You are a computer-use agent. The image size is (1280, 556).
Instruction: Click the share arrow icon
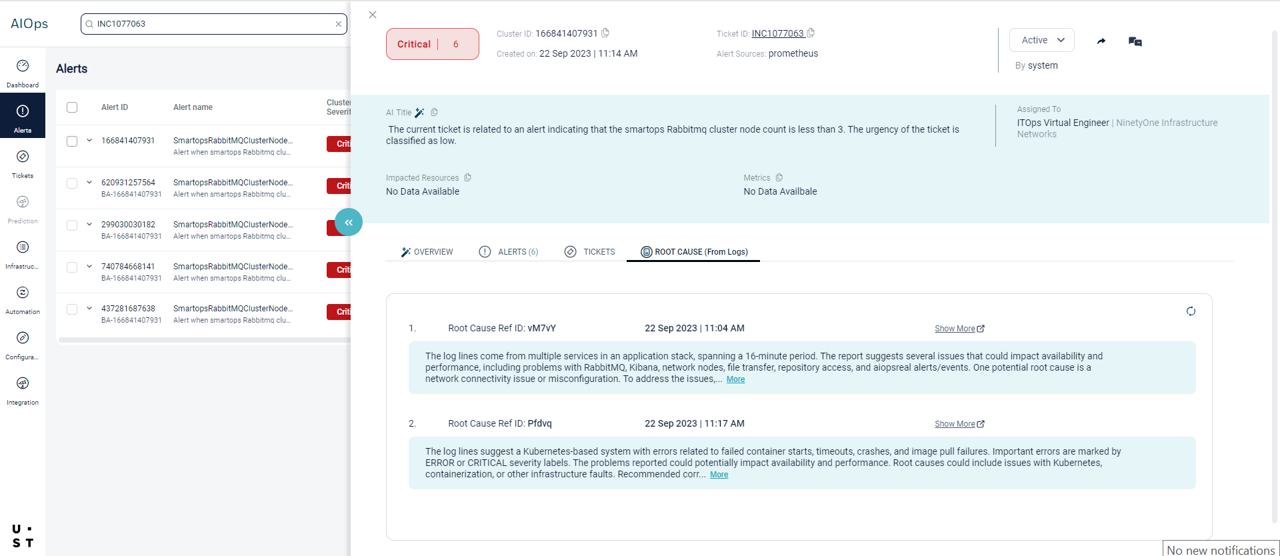point(1101,41)
